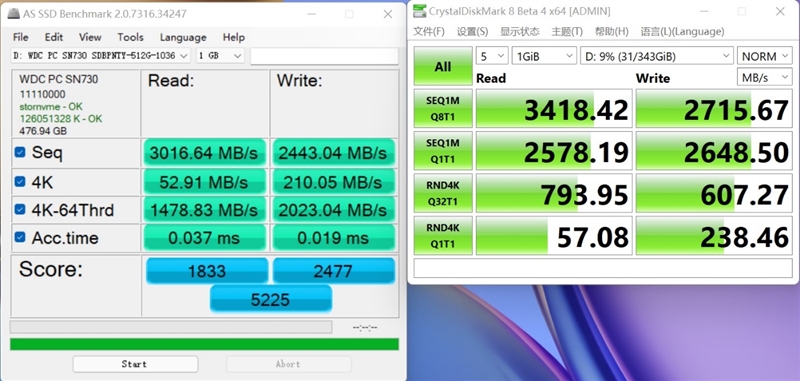Click the Abort button in AS SSD
Image resolution: width=800 pixels, height=381 pixels.
click(288, 364)
